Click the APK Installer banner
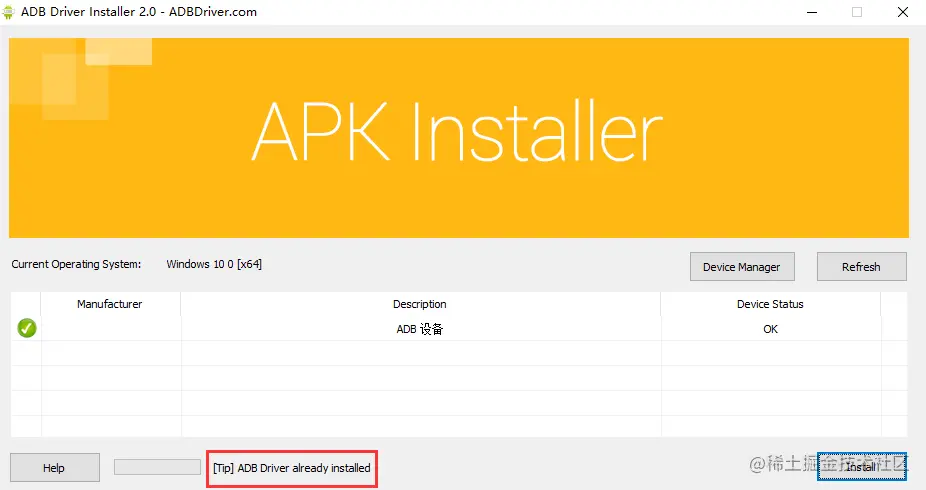The height and width of the screenshot is (490, 926). coord(458,138)
